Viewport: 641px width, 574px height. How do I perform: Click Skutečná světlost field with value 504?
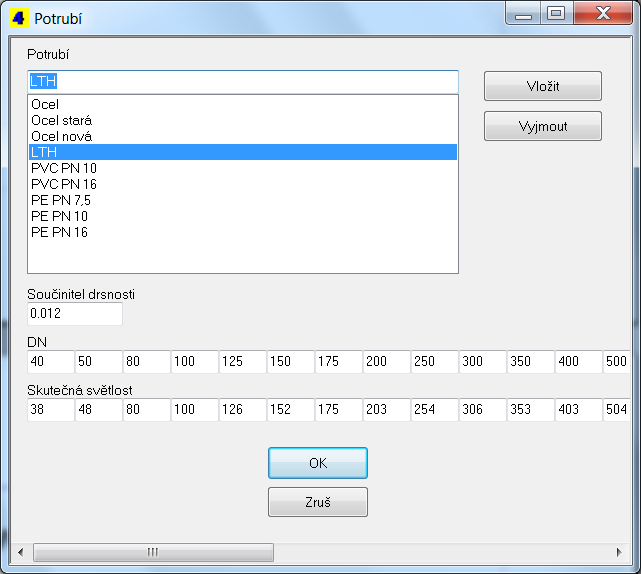tap(616, 409)
